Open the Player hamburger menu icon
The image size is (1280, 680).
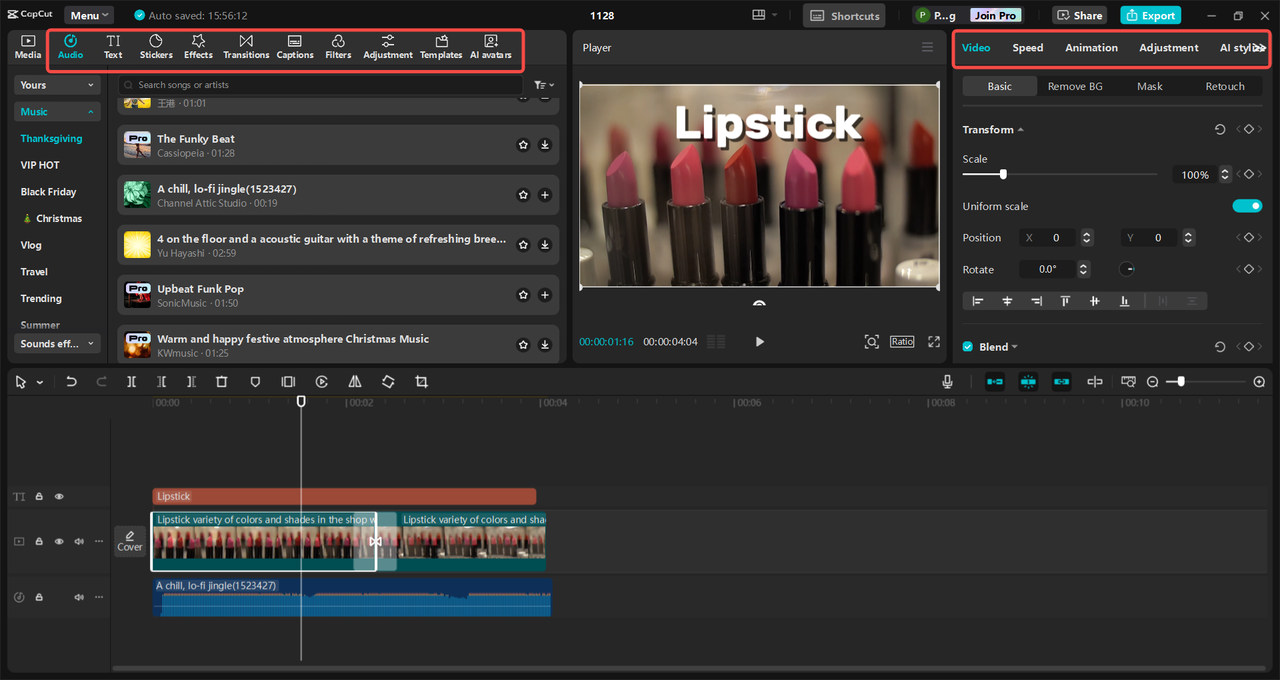[x=927, y=48]
